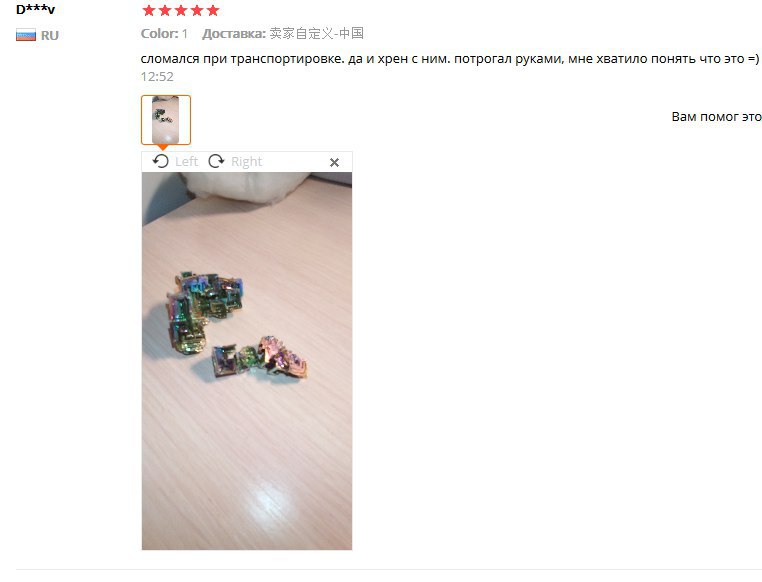Viewport: 762px width, 582px height.
Task: Close the enlarged review photo viewer
Action: 334,162
